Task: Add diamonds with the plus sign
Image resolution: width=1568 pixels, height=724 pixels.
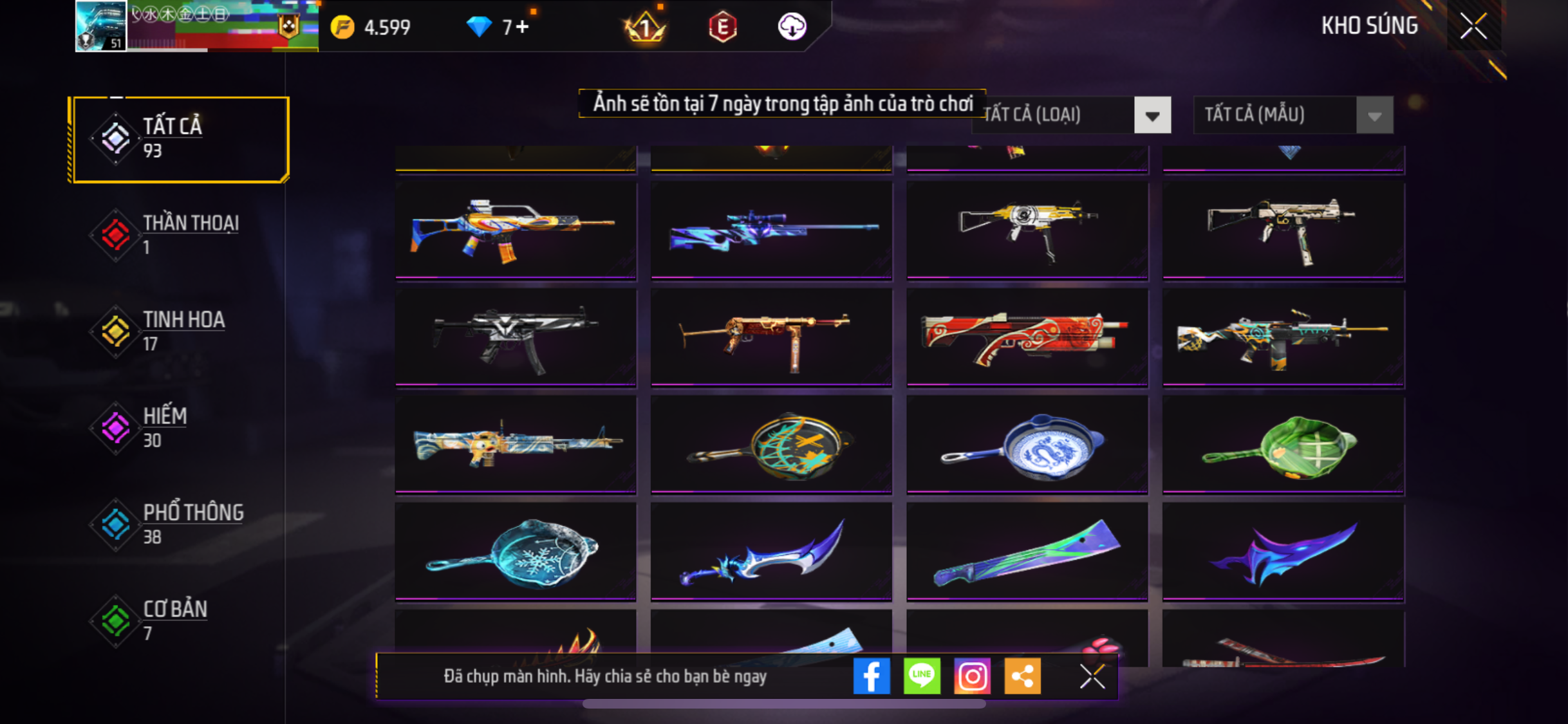Action: coord(522,27)
